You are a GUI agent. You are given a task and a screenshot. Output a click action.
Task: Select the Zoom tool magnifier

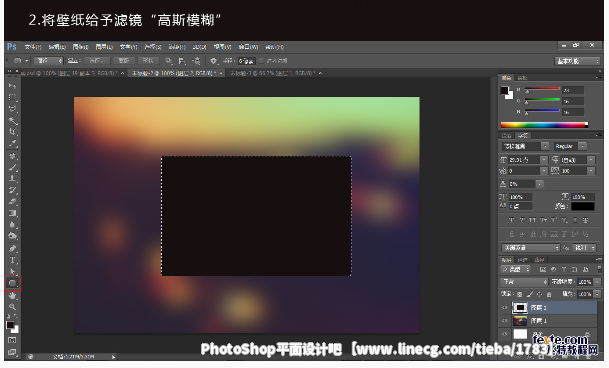coord(12,307)
